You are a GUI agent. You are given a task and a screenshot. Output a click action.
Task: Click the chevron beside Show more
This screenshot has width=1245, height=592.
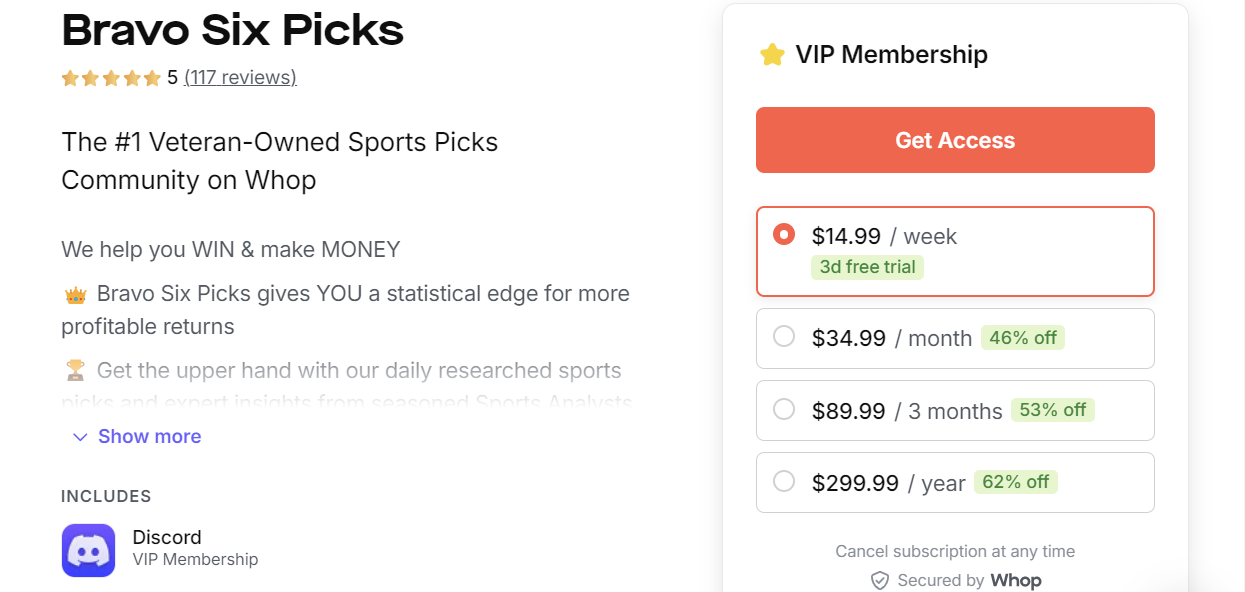[x=80, y=437]
